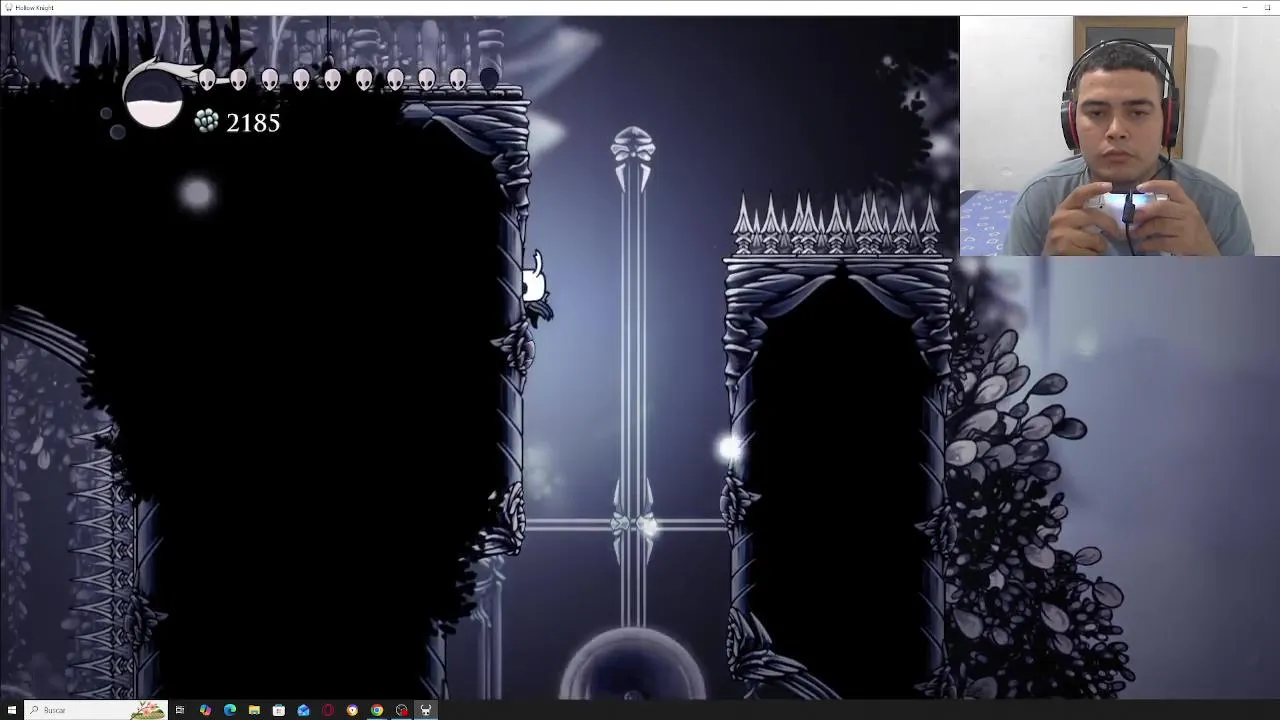The height and width of the screenshot is (720, 1280).
Task: Open the Mail app from the taskbar
Action: (303, 710)
